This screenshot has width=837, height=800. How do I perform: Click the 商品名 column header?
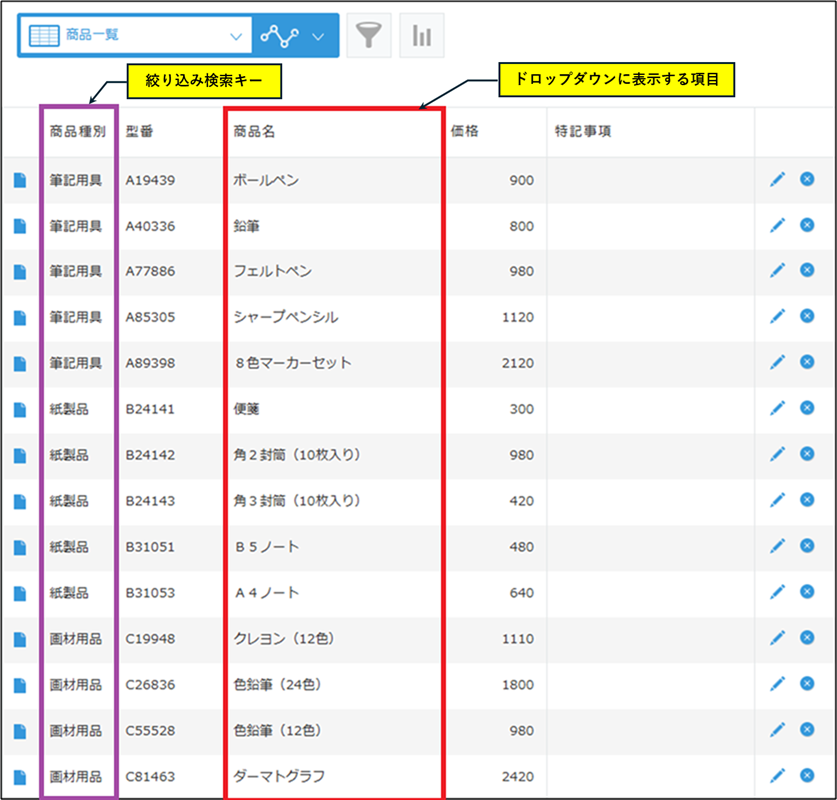coord(254,131)
